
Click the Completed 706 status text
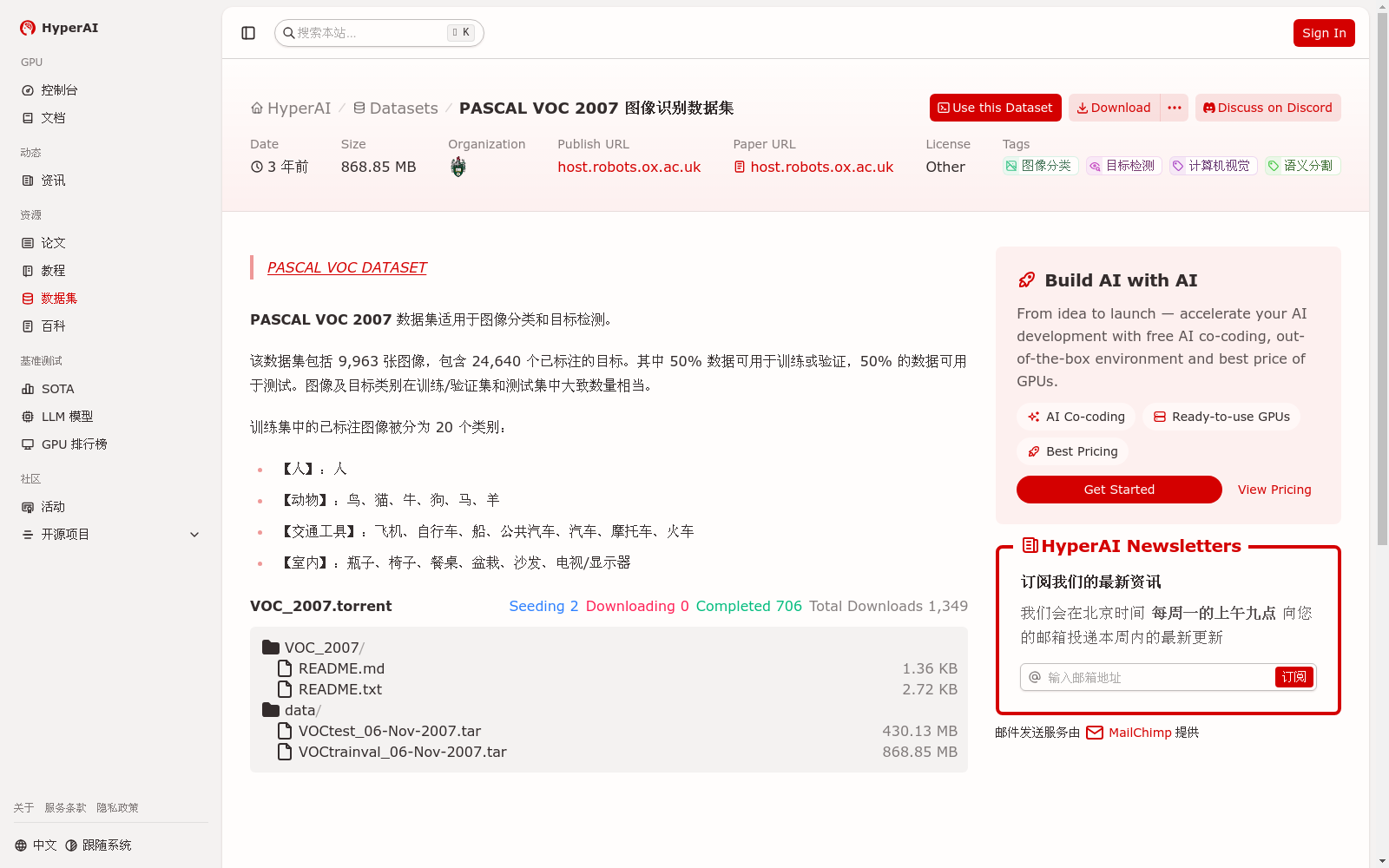749,606
